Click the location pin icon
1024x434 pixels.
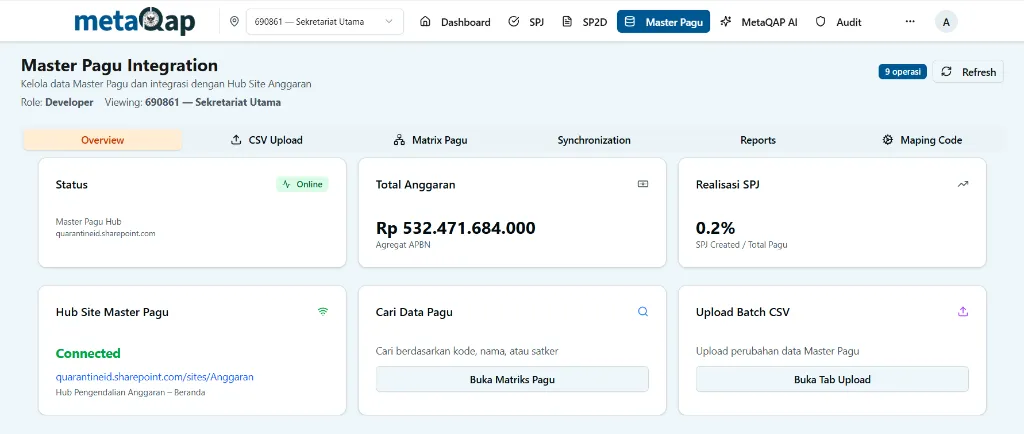[234, 22]
